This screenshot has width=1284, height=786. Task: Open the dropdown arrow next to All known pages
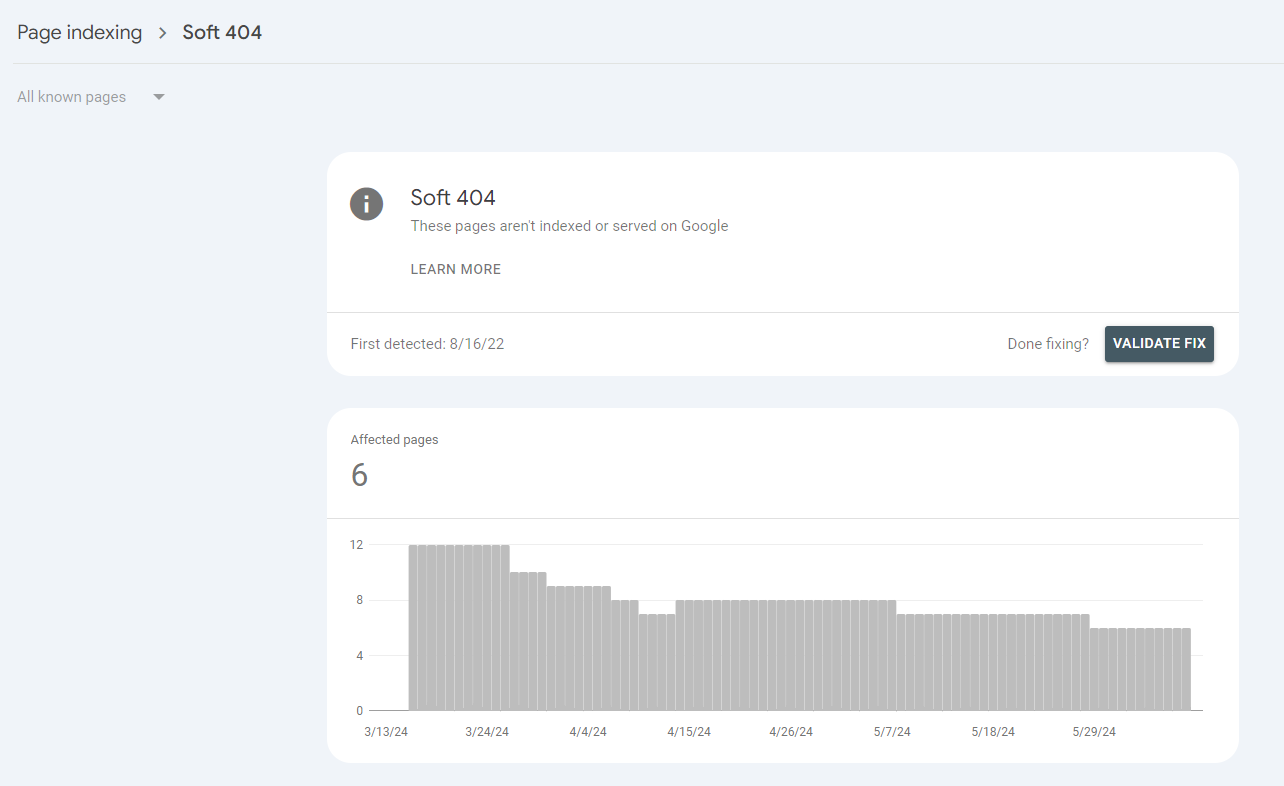tap(158, 98)
